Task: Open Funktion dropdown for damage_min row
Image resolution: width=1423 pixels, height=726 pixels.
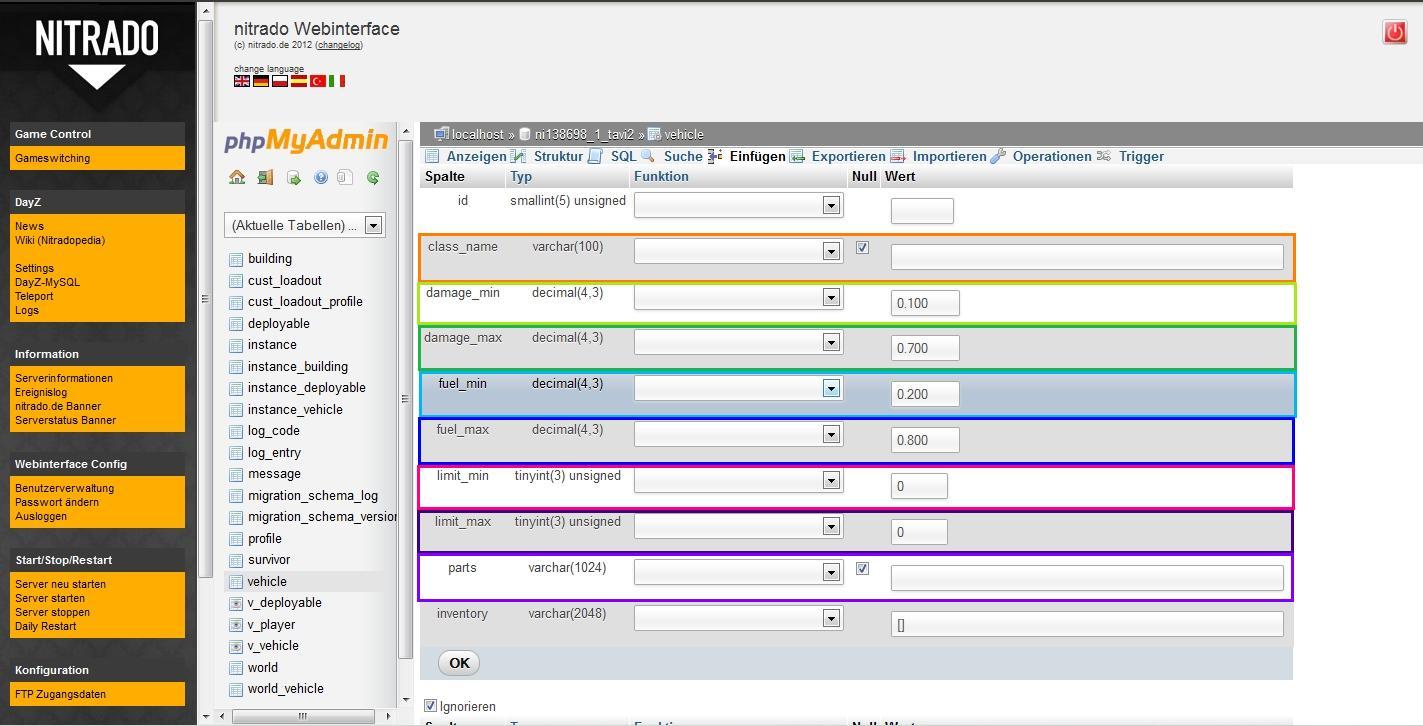Action: (x=738, y=297)
